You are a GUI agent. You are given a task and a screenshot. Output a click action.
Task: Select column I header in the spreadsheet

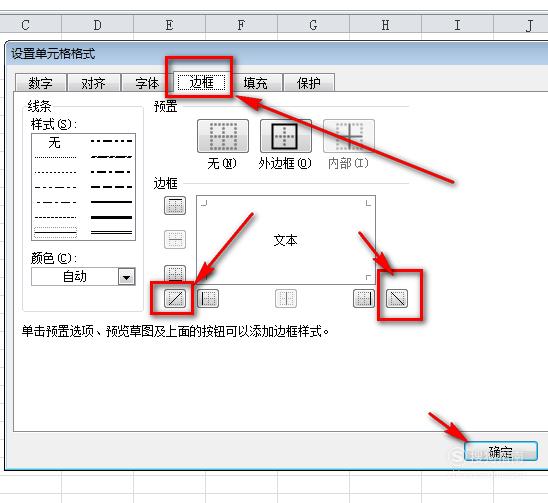coord(457,25)
